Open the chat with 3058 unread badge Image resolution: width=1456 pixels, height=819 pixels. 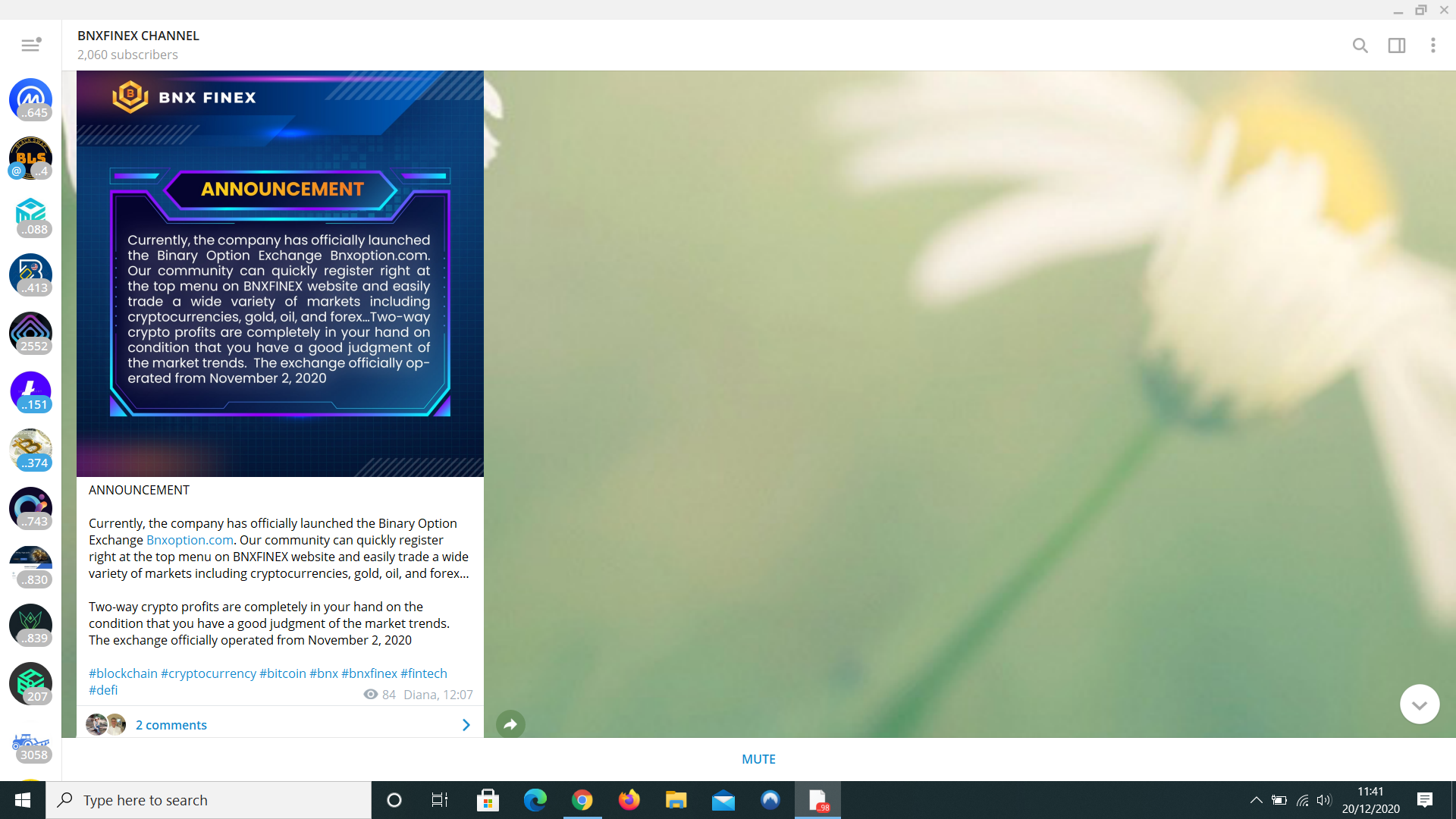point(30,742)
